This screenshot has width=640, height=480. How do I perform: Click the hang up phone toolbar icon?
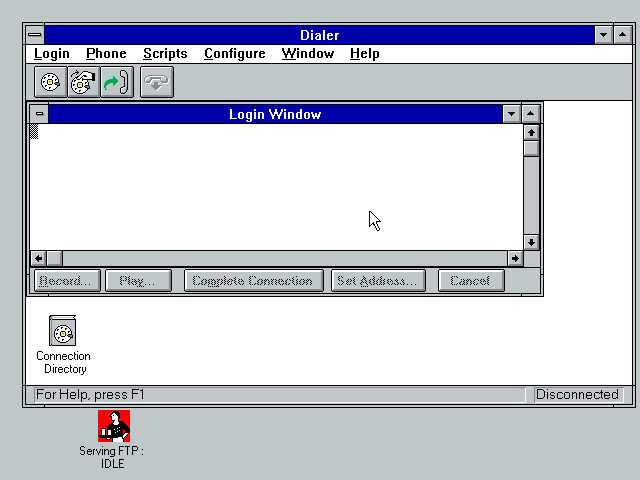click(157, 82)
